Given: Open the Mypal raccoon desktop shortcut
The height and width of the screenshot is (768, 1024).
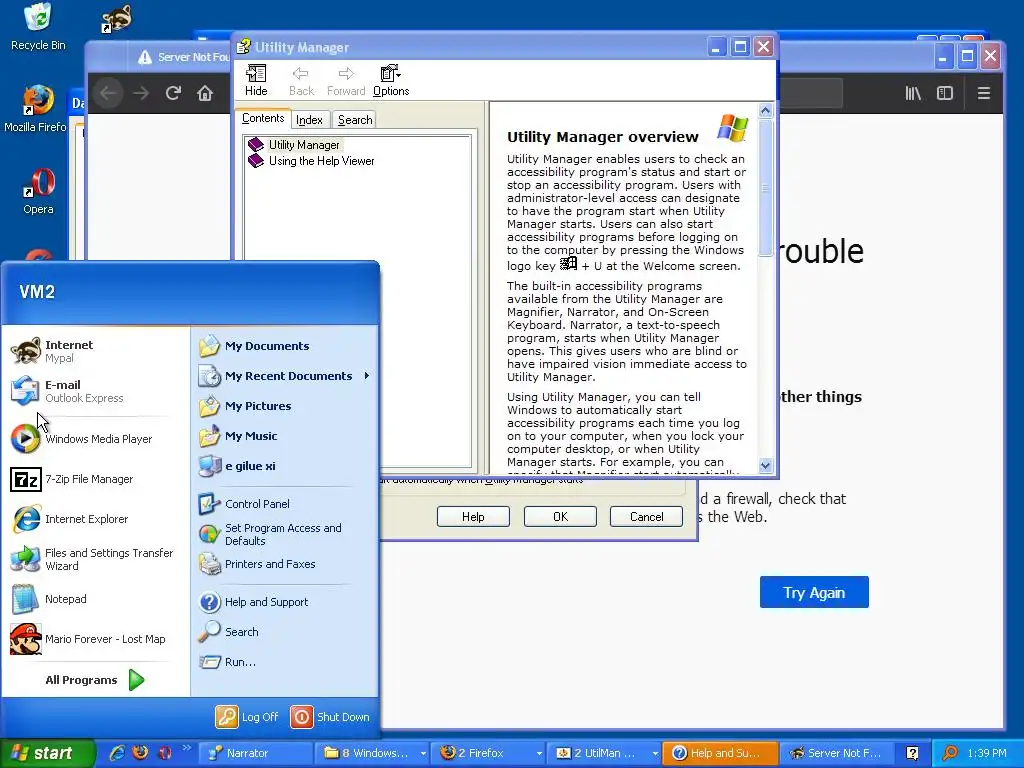Looking at the screenshot, I should point(116,19).
